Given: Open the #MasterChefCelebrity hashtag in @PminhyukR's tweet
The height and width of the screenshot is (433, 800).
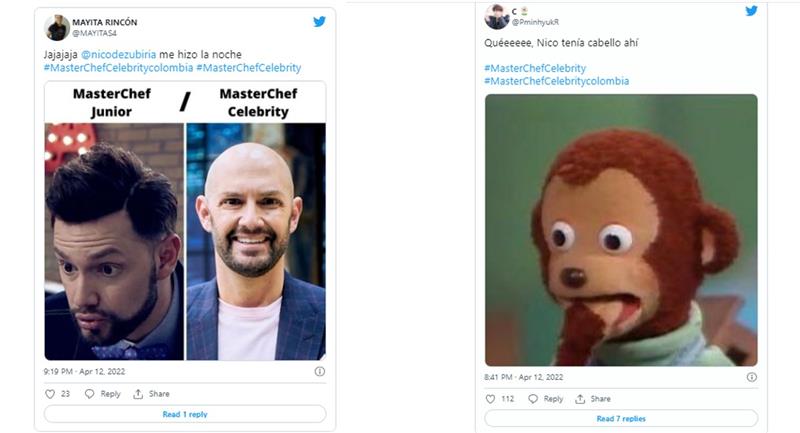Looking at the screenshot, I should pos(535,68).
